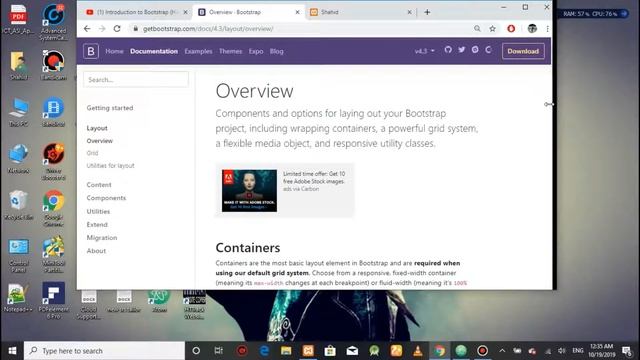Image resolution: width=640 pixels, height=360 pixels.
Task: Open volume control in system tray
Action: 562,351
